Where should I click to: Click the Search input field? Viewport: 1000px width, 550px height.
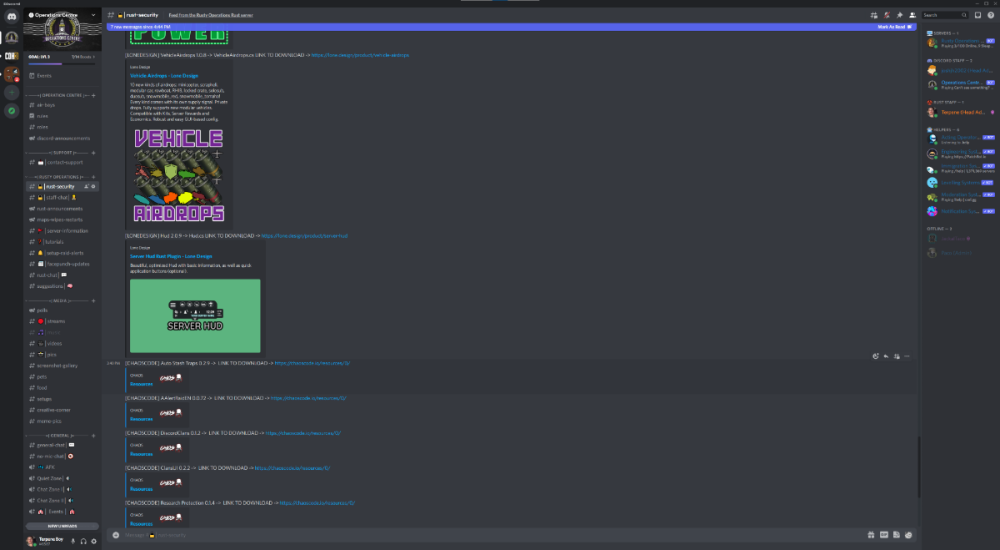tap(945, 15)
